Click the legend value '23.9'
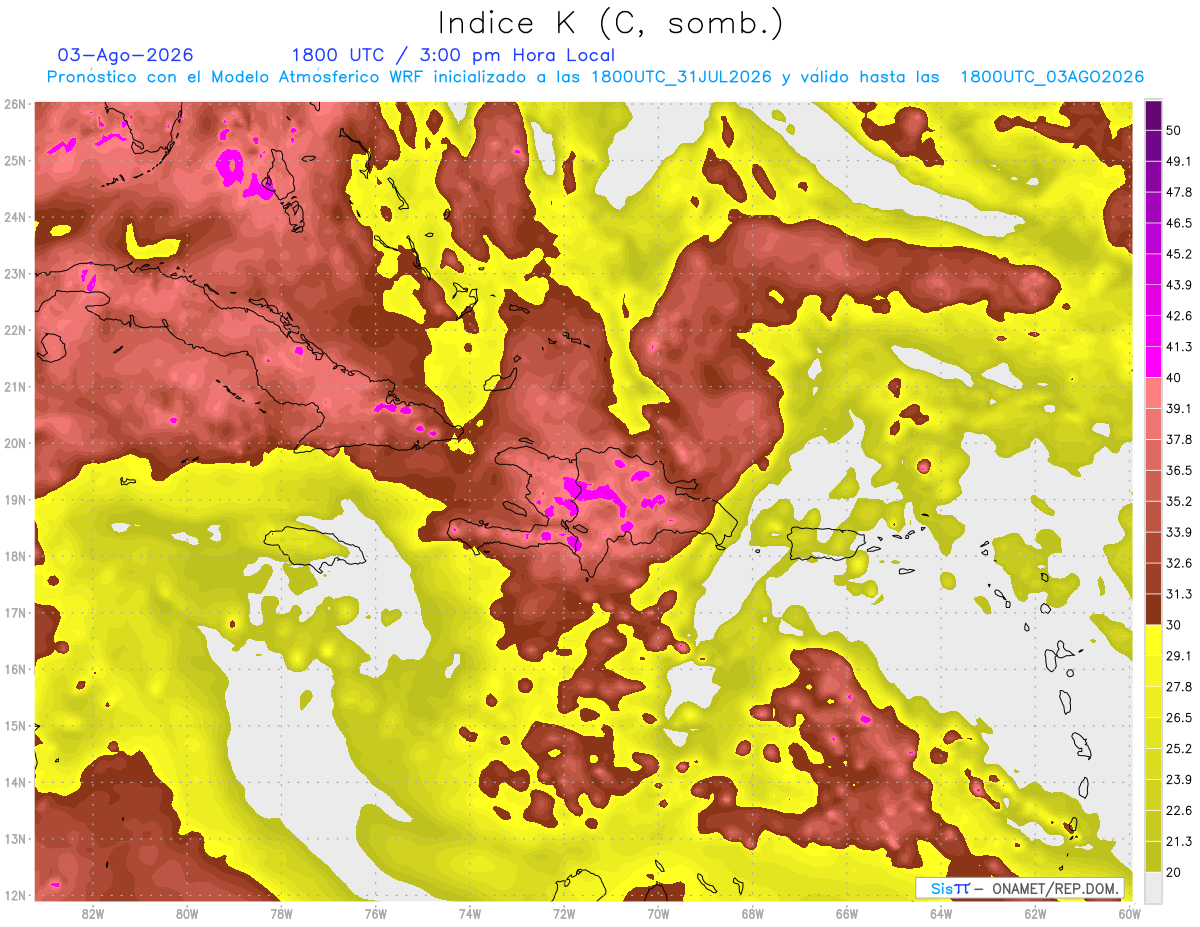This screenshot has height=927, width=1200. pyautogui.click(x=1180, y=779)
